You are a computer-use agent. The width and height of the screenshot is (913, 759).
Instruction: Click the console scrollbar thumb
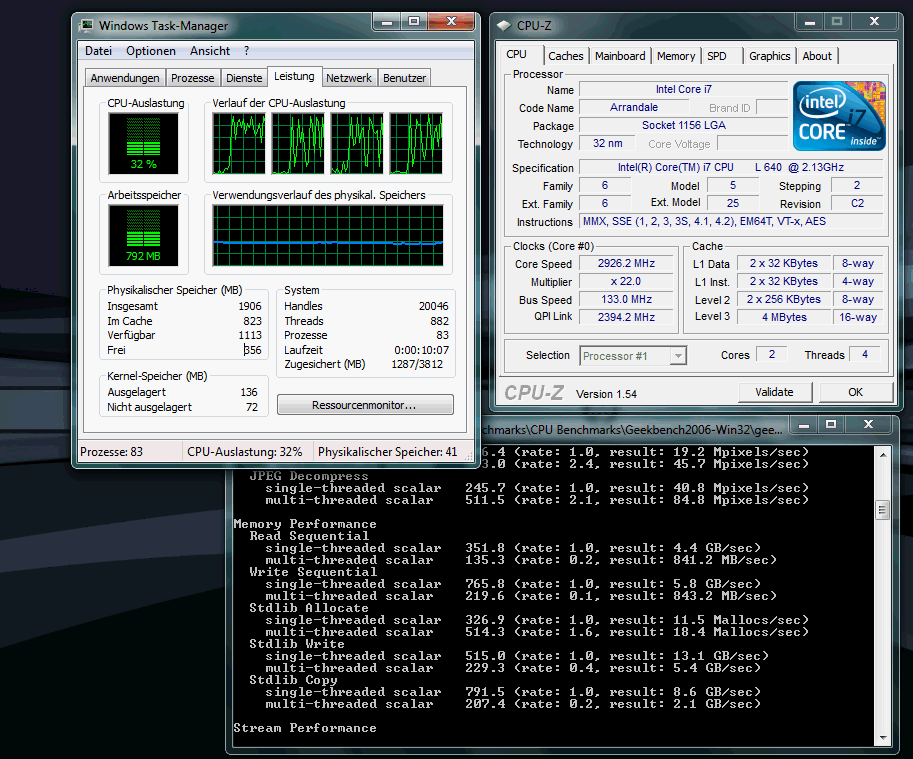[x=883, y=510]
